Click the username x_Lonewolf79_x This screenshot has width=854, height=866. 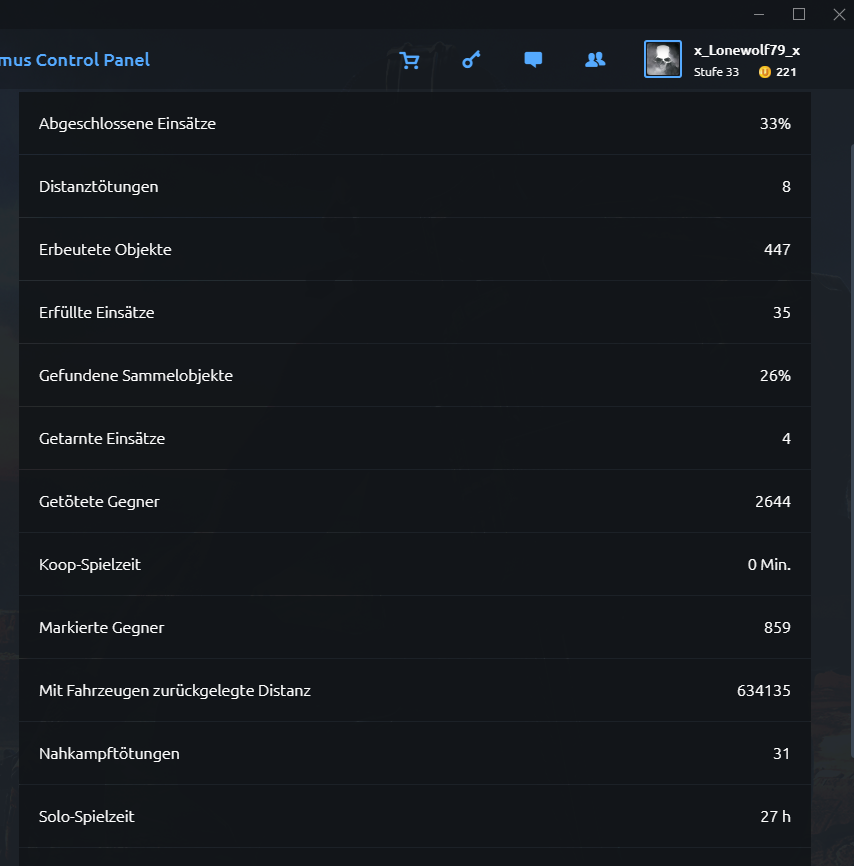(747, 50)
